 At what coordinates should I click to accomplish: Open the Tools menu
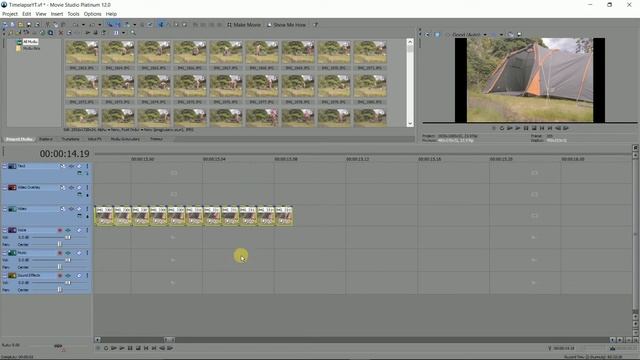coord(73,14)
